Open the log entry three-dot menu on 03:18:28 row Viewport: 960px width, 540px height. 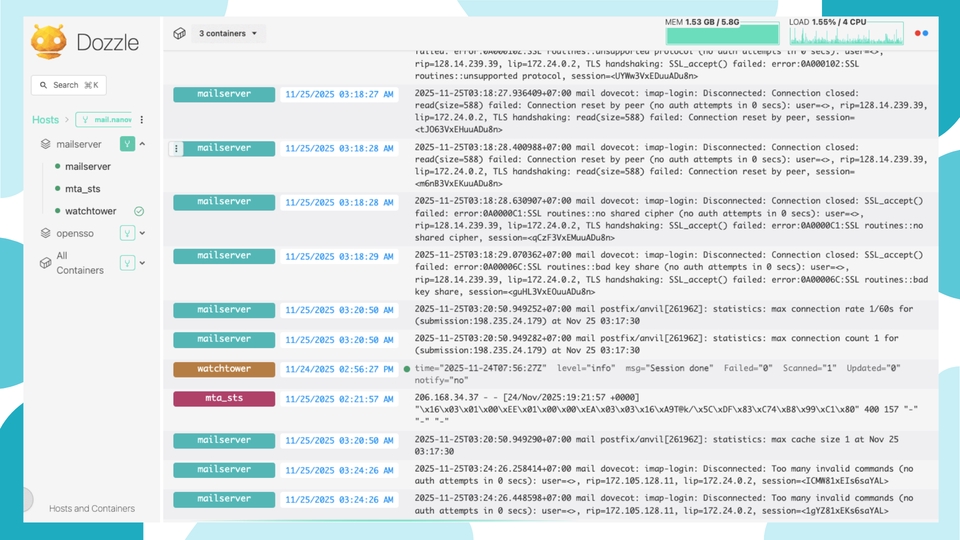(176, 148)
